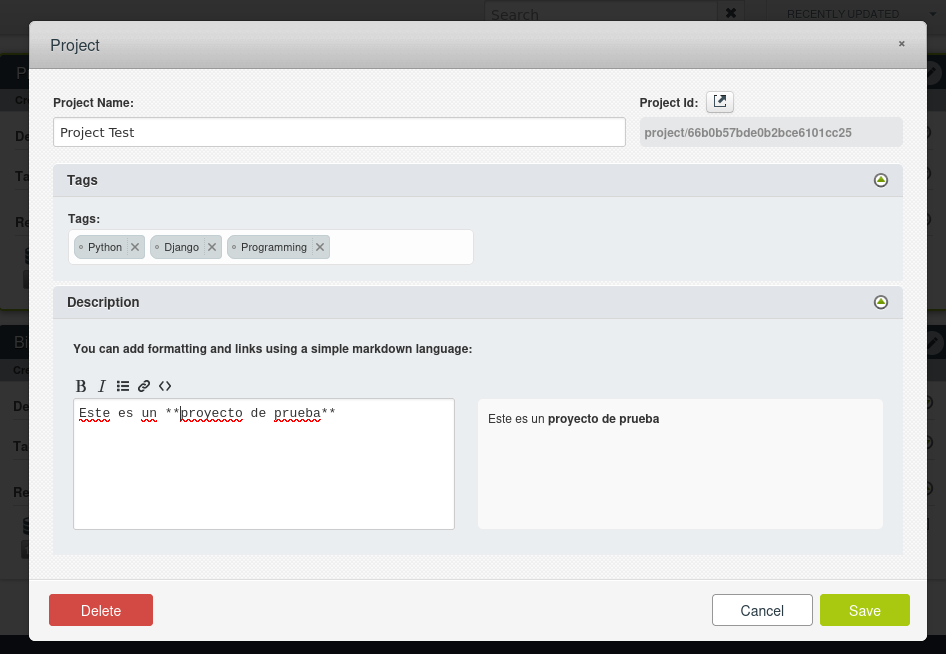Click the Bold formatting icon
946x654 pixels.
pyautogui.click(x=81, y=386)
